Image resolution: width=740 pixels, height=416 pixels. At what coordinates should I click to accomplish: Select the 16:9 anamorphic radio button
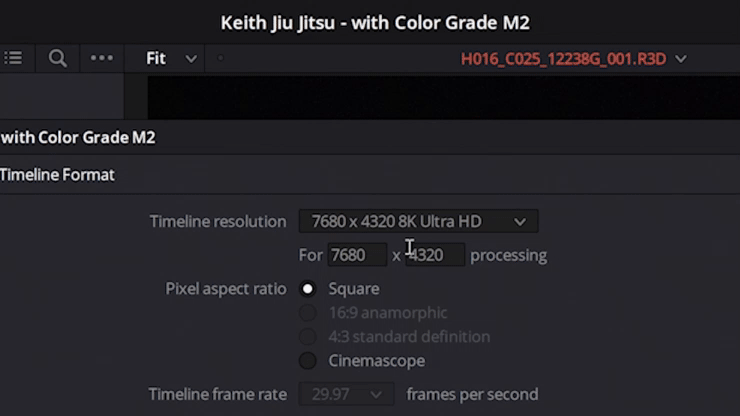tap(308, 313)
